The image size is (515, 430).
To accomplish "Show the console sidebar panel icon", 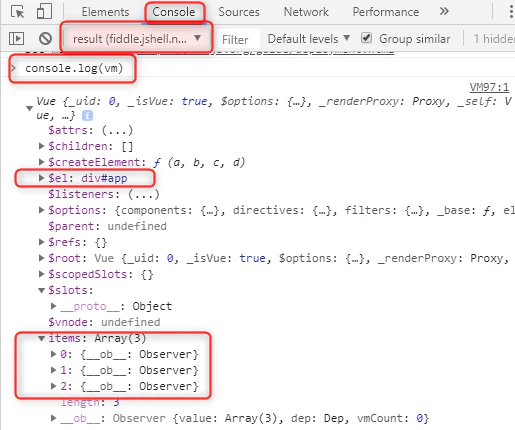I will [16, 39].
